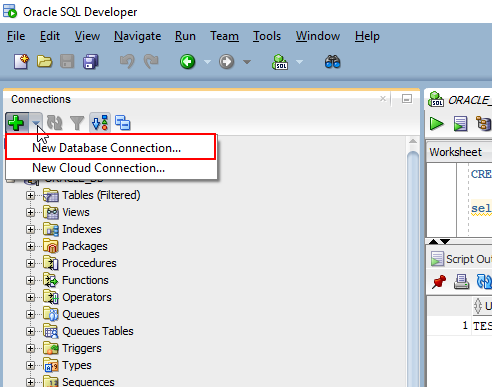Refresh connections with the refresh icon
This screenshot has width=492, height=387.
[x=55, y=123]
